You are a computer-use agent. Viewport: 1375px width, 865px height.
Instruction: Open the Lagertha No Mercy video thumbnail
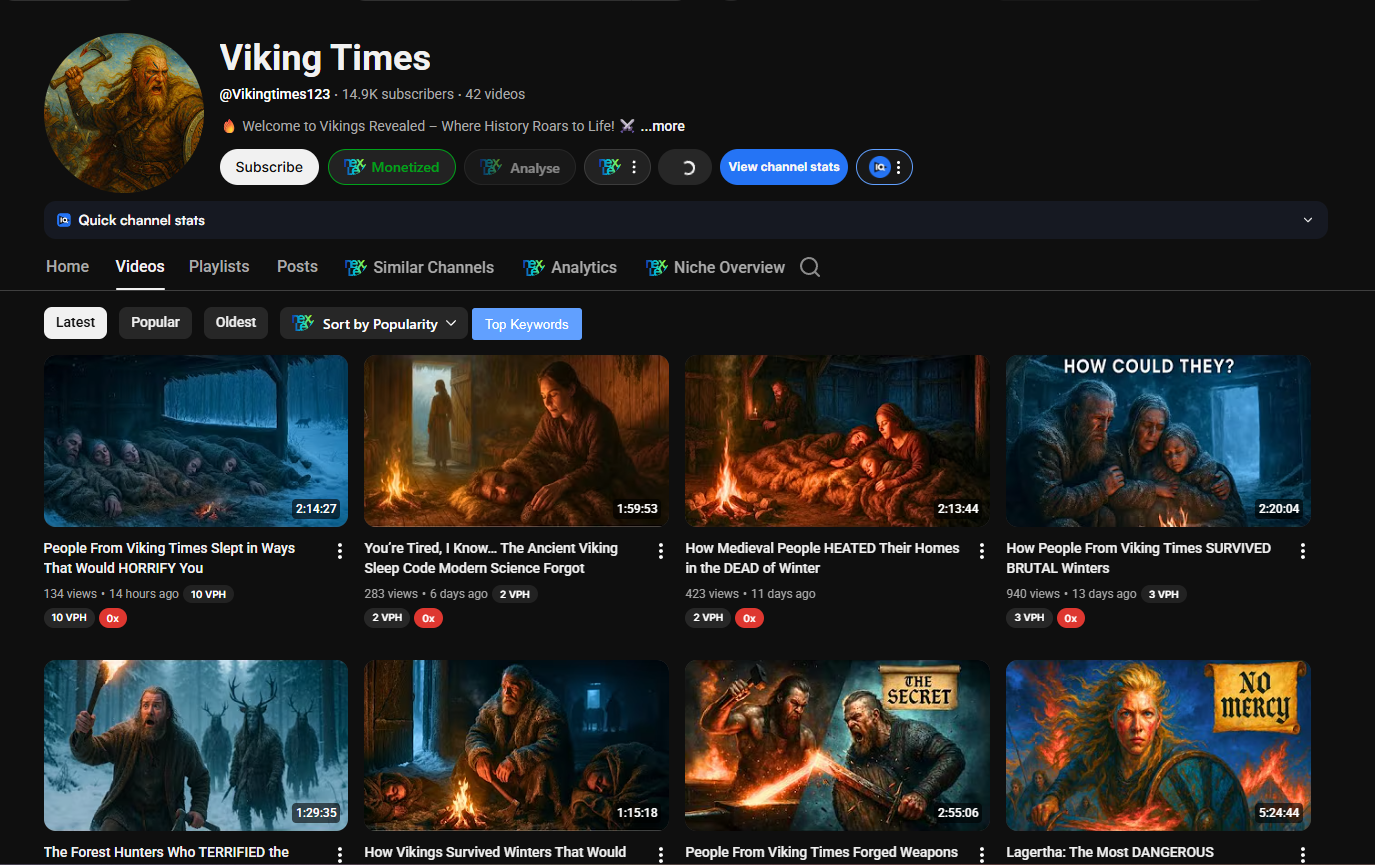pos(1158,745)
